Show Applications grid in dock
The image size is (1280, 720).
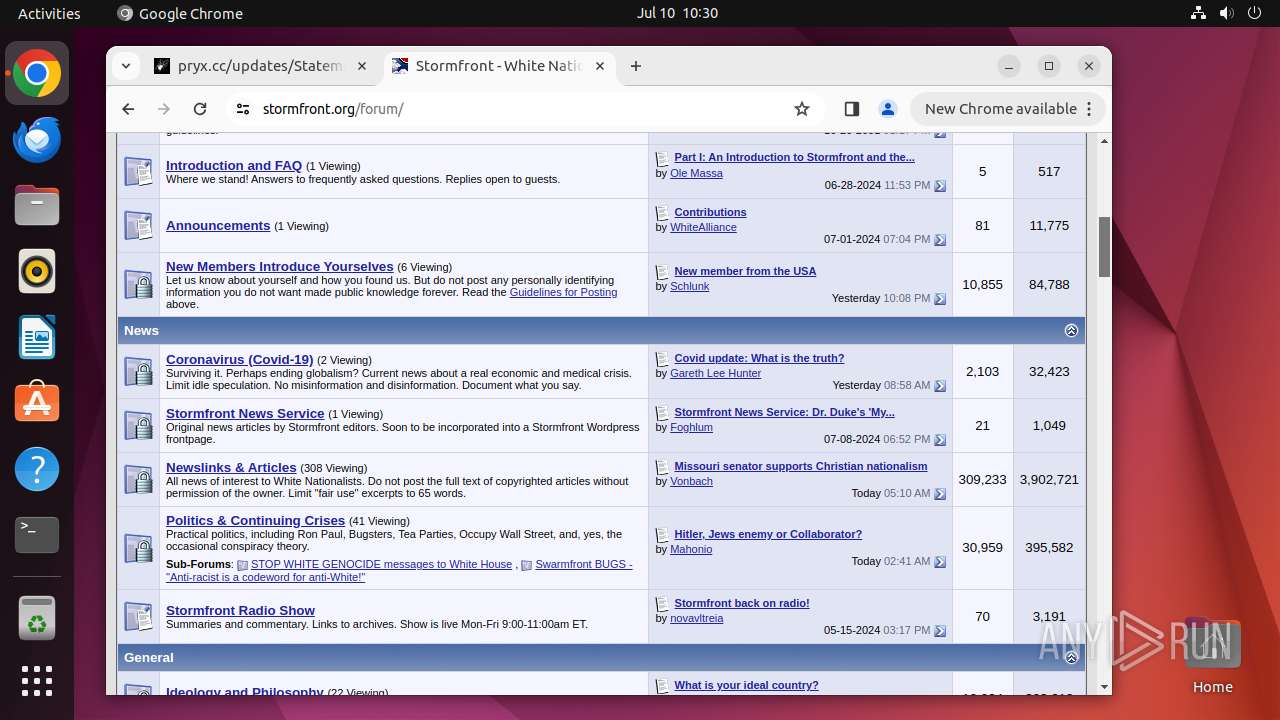pos(37,681)
